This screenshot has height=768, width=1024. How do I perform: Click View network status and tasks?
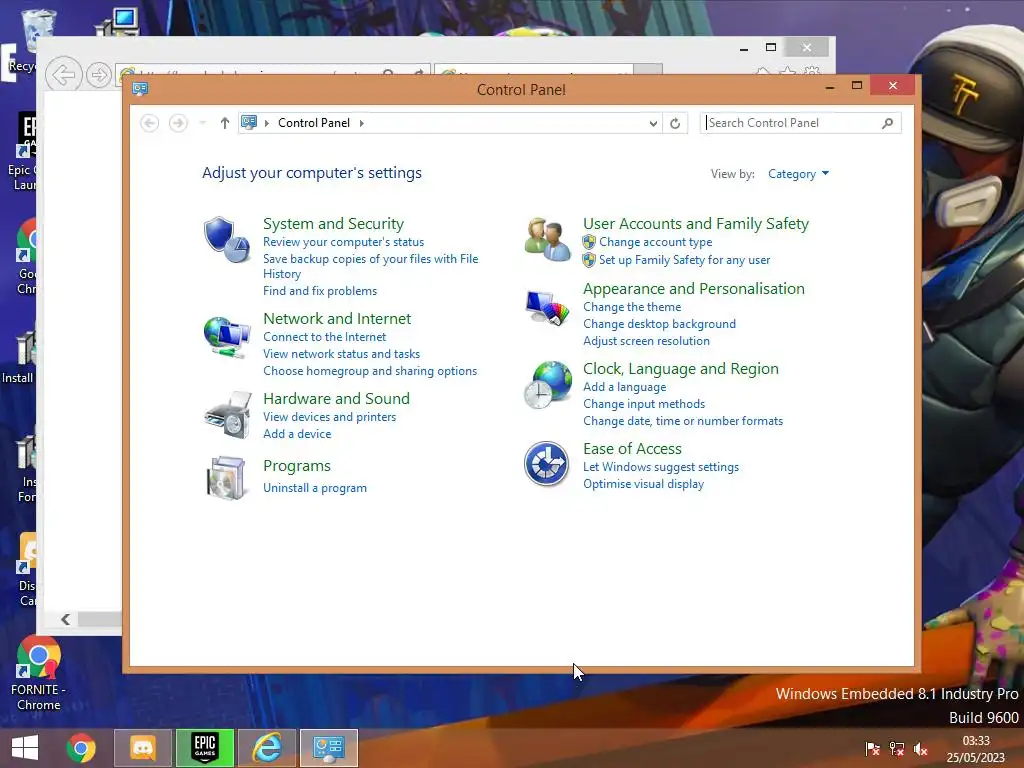click(342, 354)
